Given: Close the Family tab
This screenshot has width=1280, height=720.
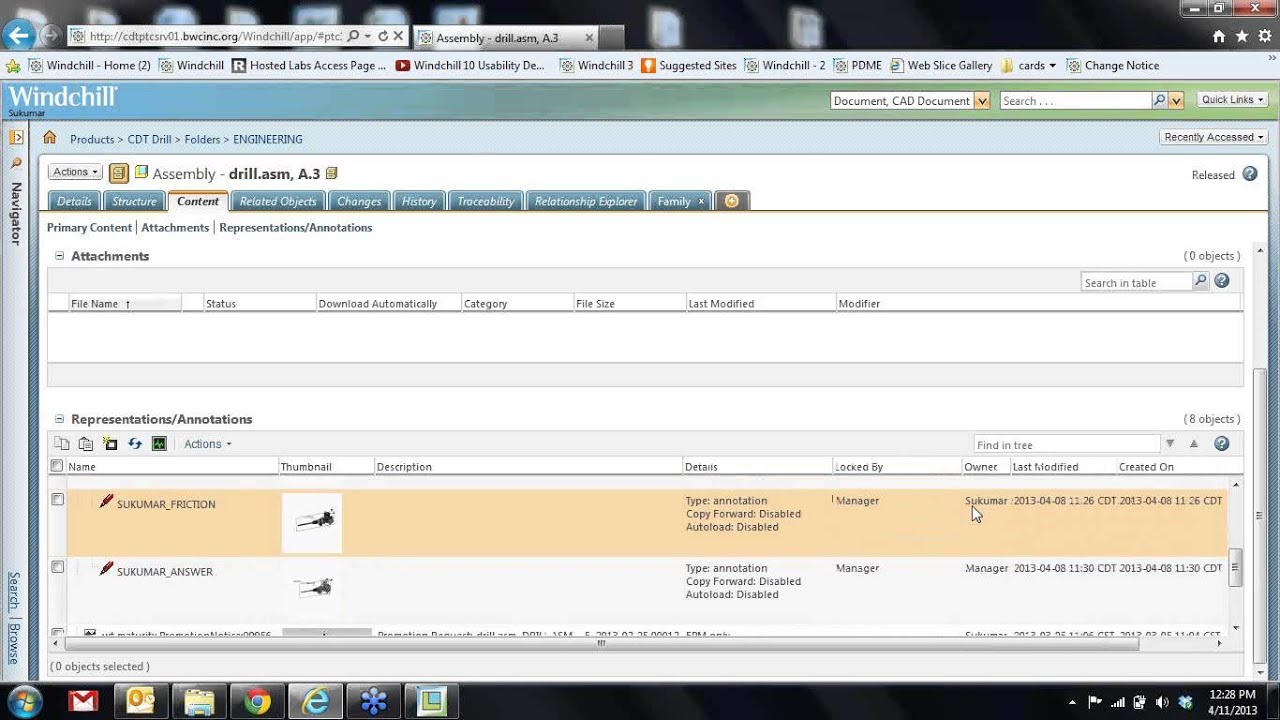Looking at the screenshot, I should 701,202.
